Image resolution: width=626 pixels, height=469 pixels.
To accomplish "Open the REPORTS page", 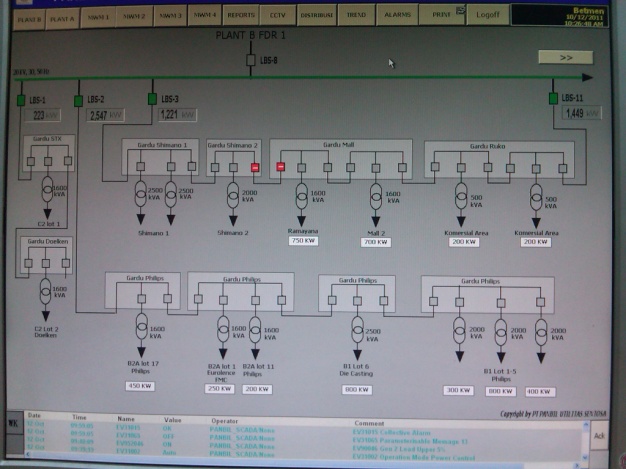I will pos(241,15).
